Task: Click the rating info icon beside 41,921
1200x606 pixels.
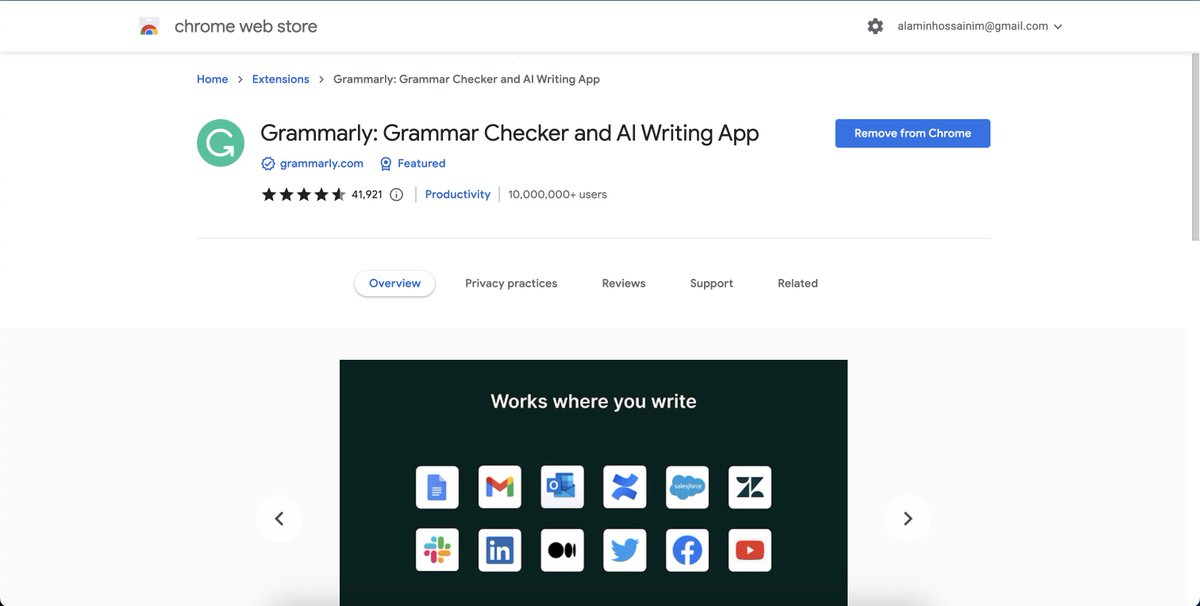Action: click(x=396, y=195)
